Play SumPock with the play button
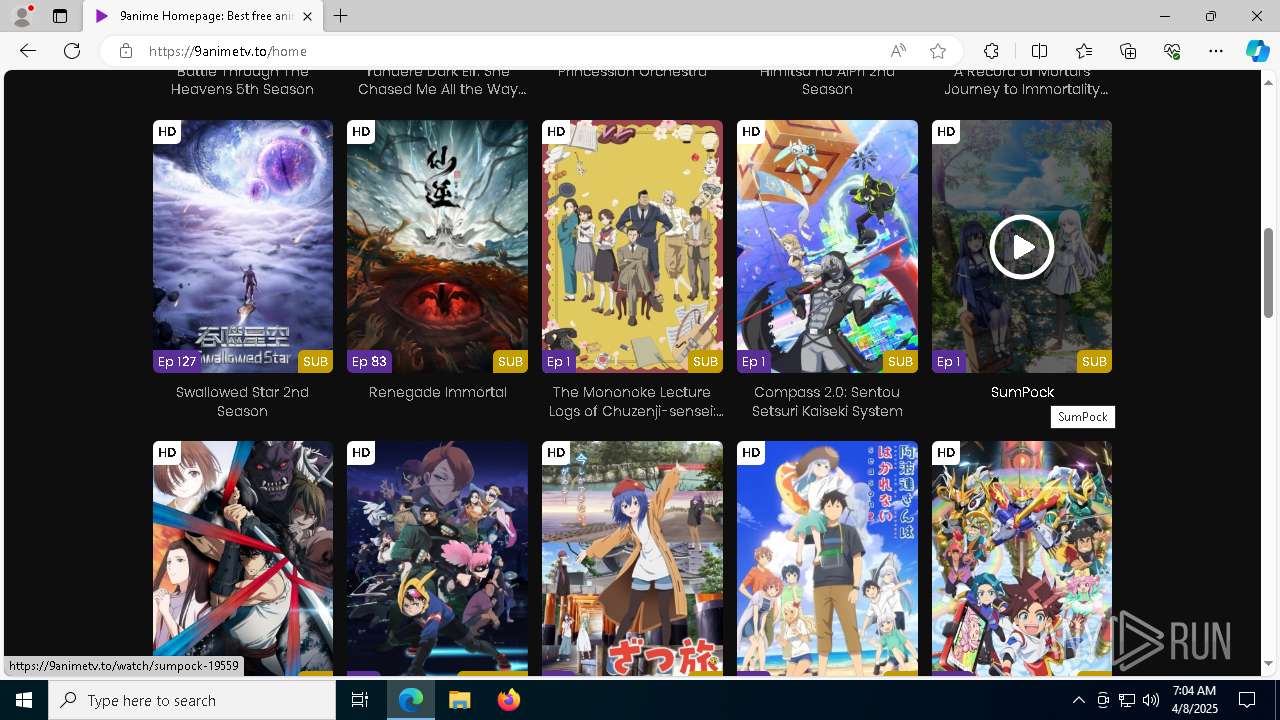This screenshot has height=720, width=1280. [1022, 246]
